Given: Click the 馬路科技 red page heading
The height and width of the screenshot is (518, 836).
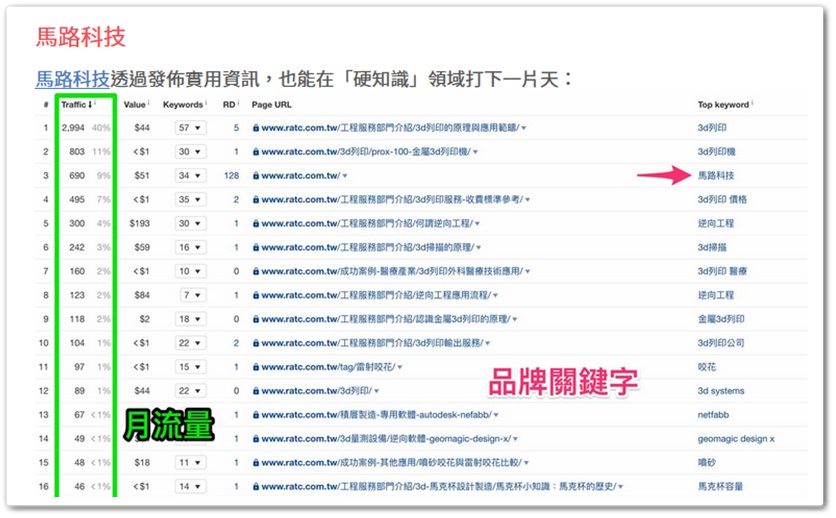Looking at the screenshot, I should [81, 37].
